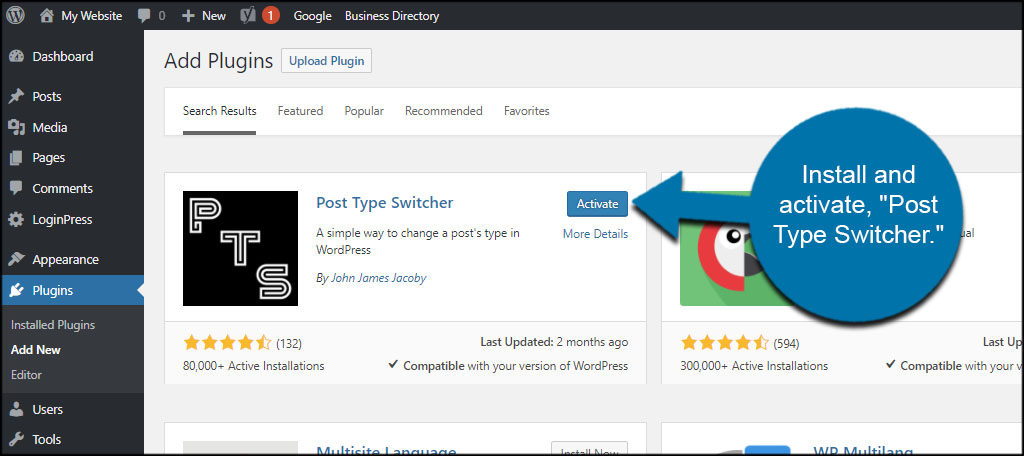The image size is (1024, 456).
Task: Open the Google admin bar link
Action: (313, 16)
